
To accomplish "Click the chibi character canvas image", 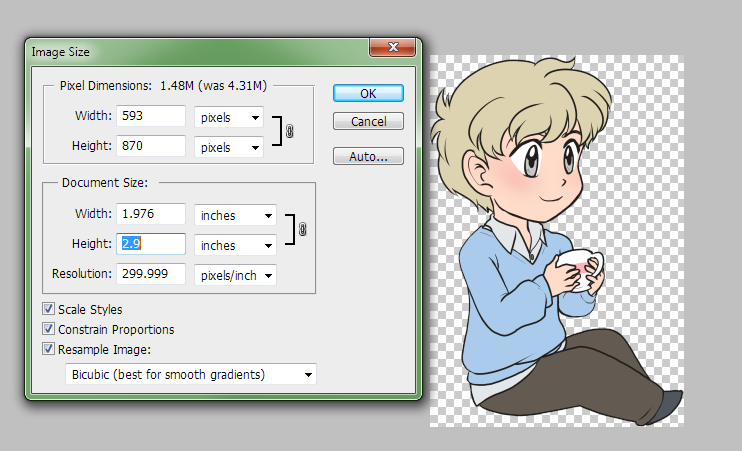I will 556,241.
